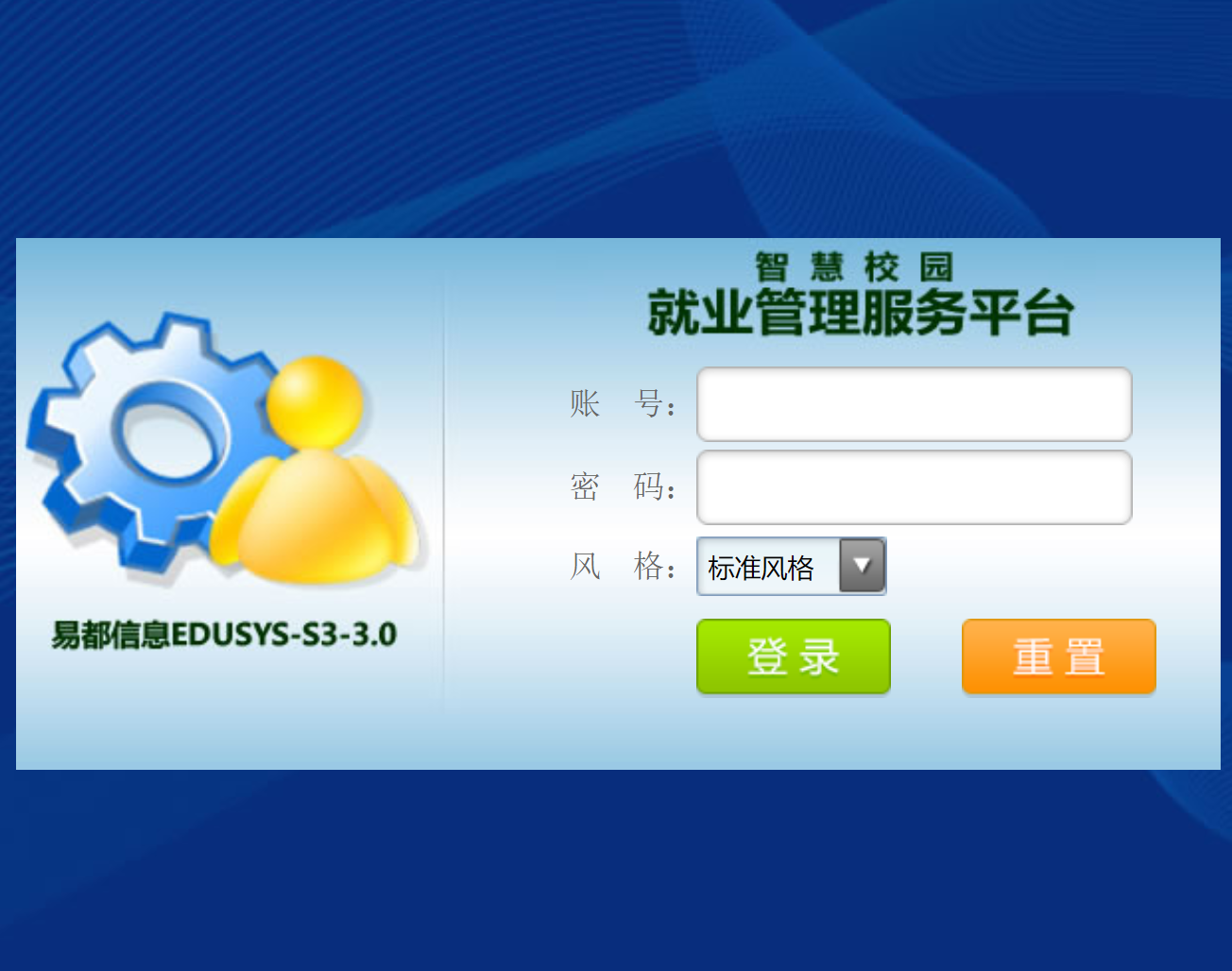Click the vertical divider line in the panel
Viewport: 1232px width, 971px height.
443,491
